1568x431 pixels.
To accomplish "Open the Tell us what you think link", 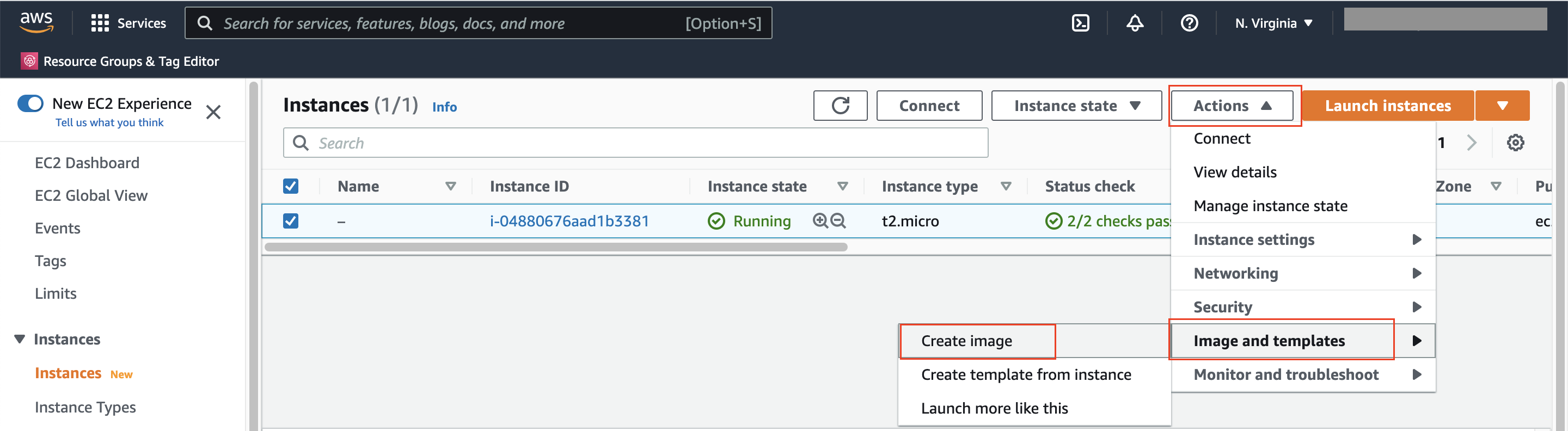I will coord(109,122).
